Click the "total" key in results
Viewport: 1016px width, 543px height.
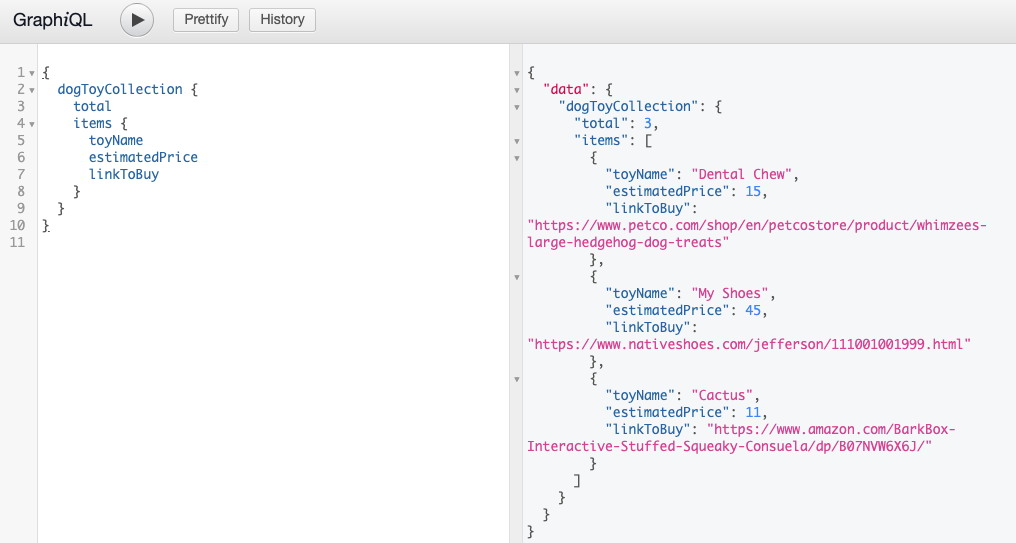601,123
